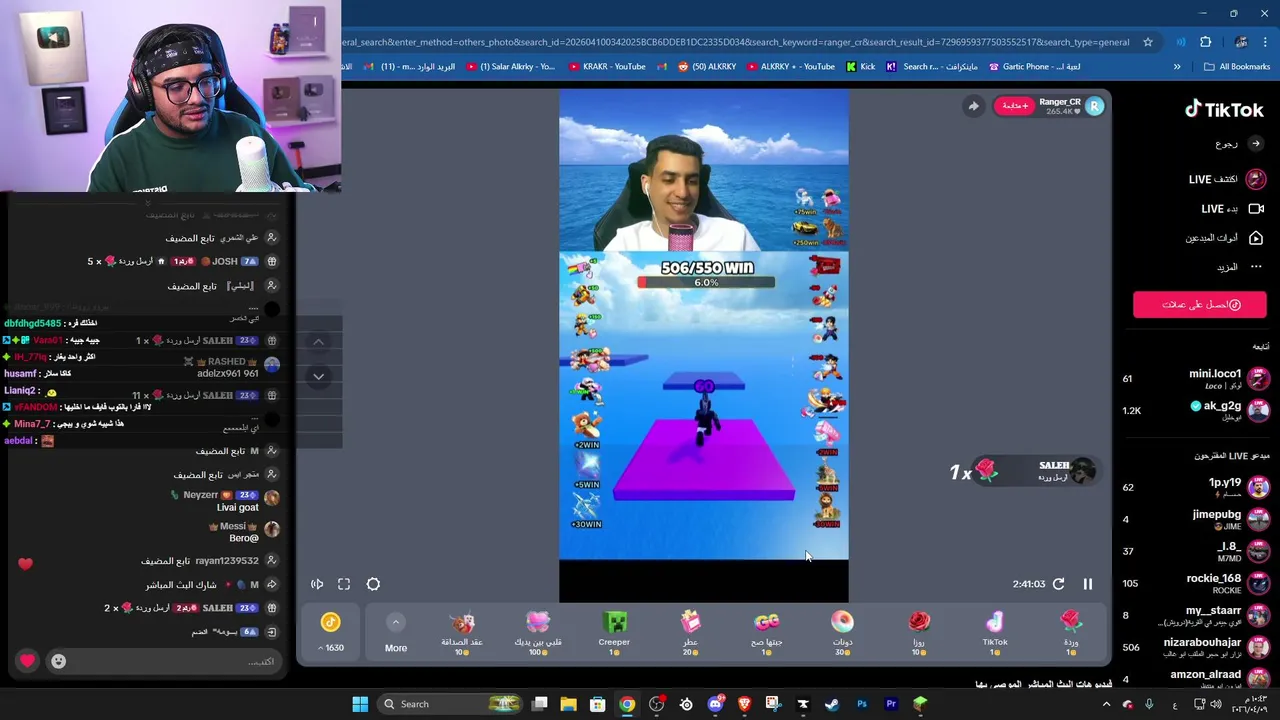Open File Explorer from taskbar
Viewport: 1280px width, 720px height.
[x=568, y=704]
